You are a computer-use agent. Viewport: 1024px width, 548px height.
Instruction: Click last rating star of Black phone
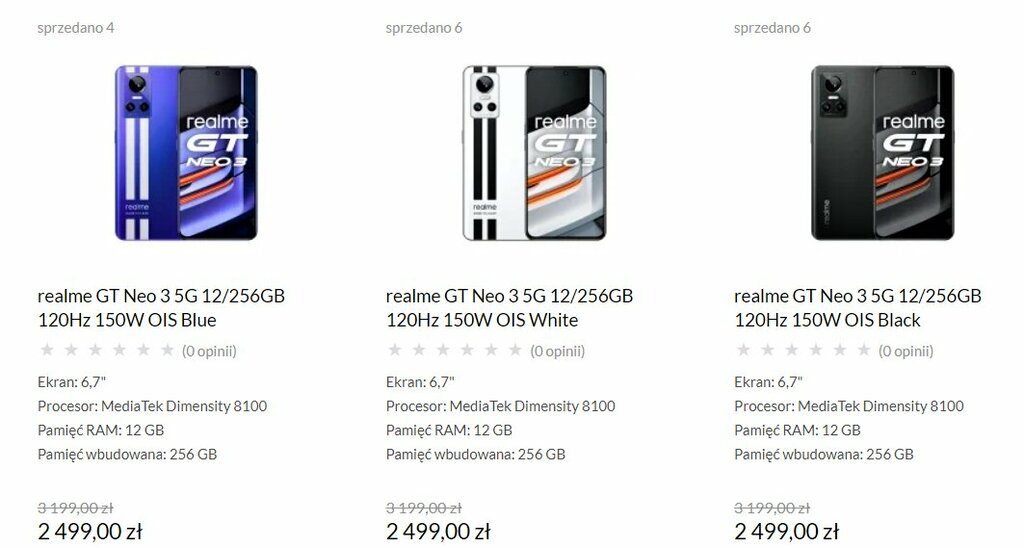click(x=863, y=350)
